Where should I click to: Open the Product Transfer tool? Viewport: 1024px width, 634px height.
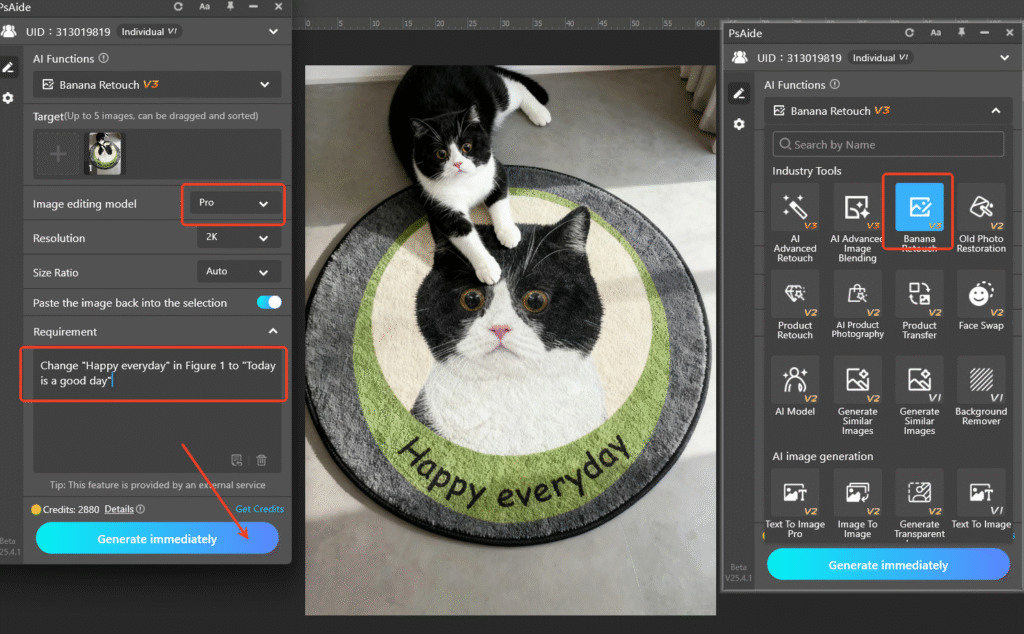click(x=919, y=303)
